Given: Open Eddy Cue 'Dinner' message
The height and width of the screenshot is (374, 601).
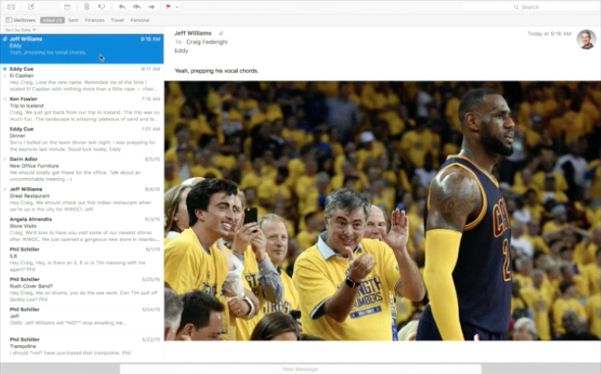Looking at the screenshot, I should tap(82, 139).
